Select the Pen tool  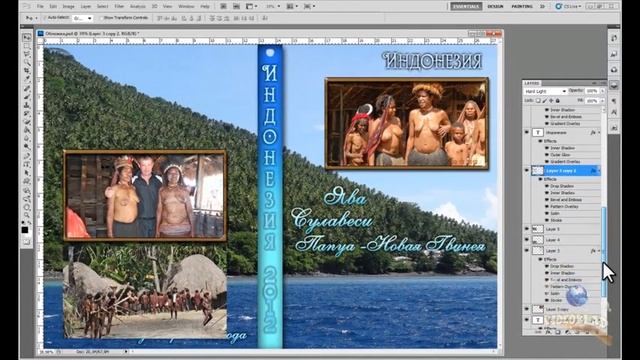[x=27, y=156]
